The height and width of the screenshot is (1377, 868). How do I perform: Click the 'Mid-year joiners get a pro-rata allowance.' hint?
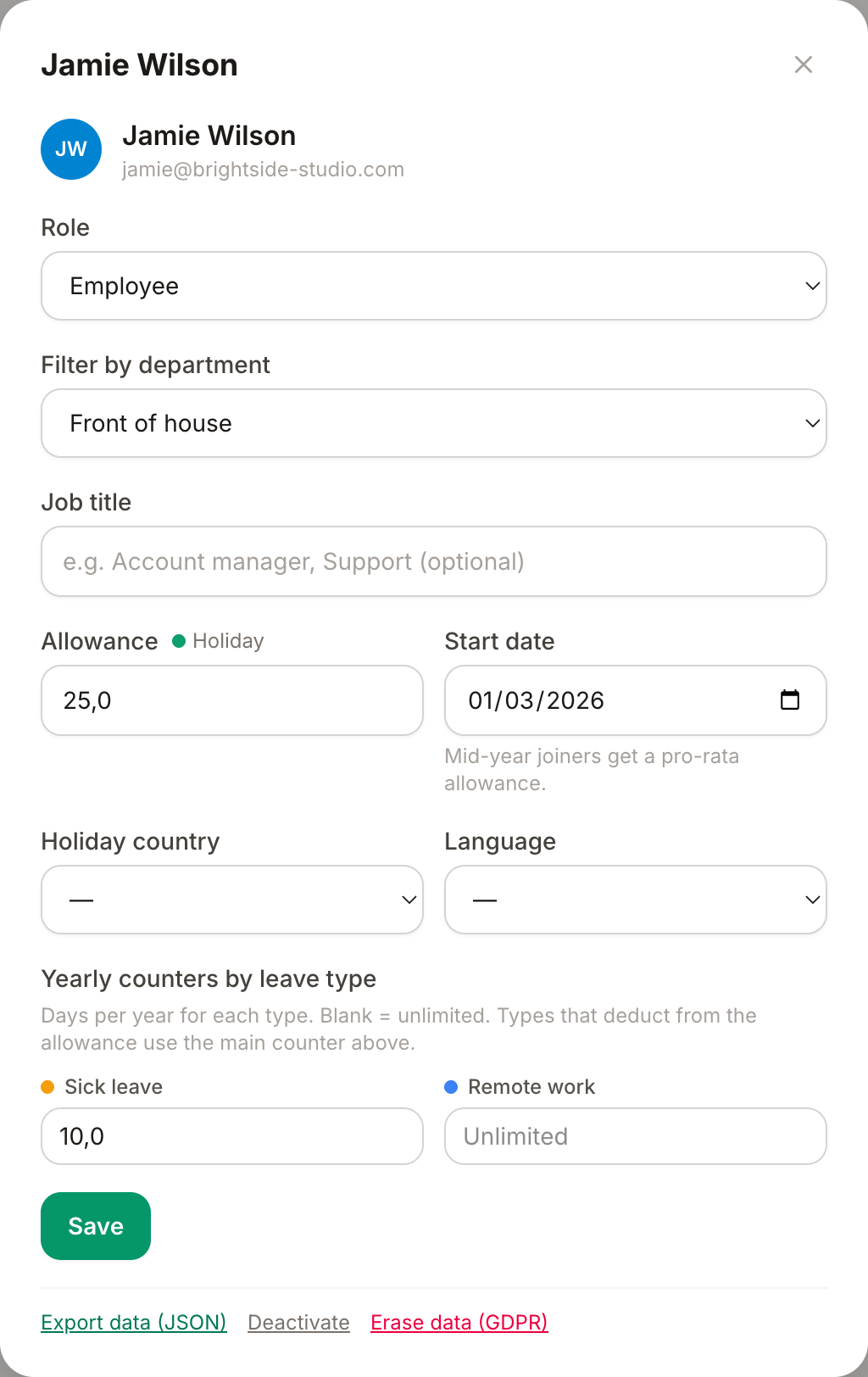(x=592, y=770)
